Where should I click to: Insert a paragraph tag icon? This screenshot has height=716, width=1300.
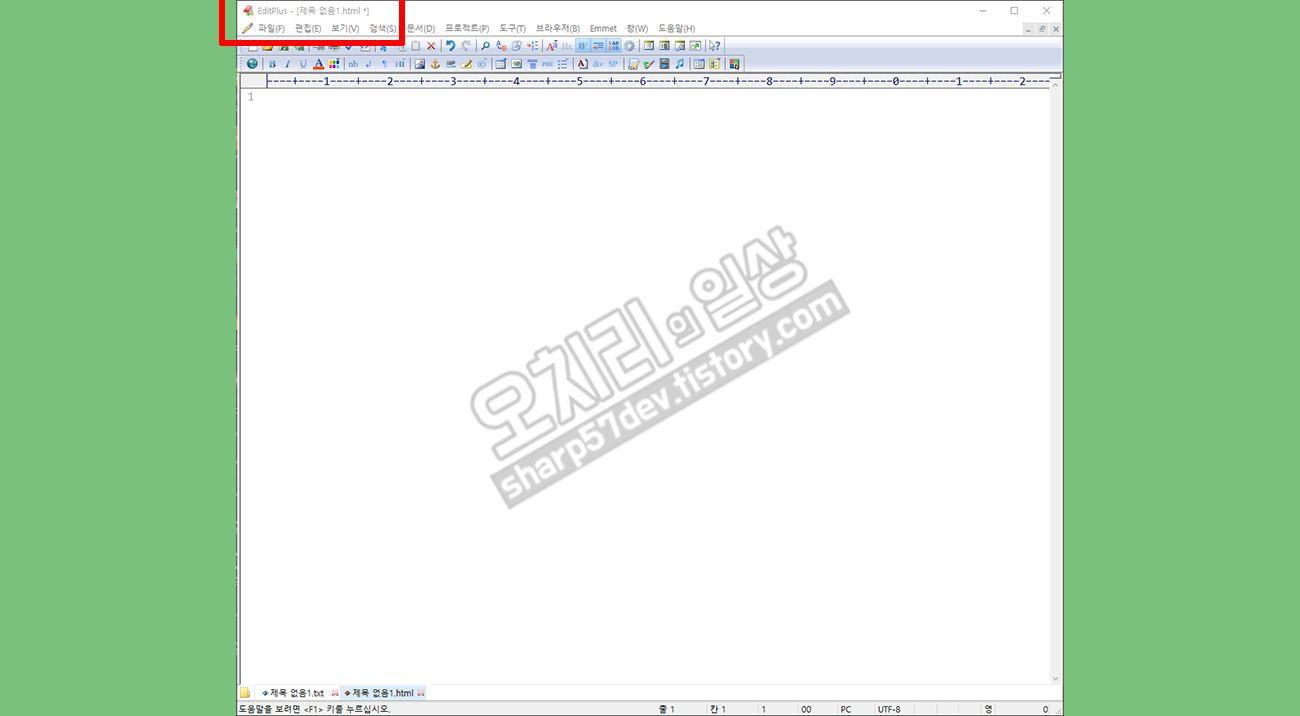pos(384,64)
